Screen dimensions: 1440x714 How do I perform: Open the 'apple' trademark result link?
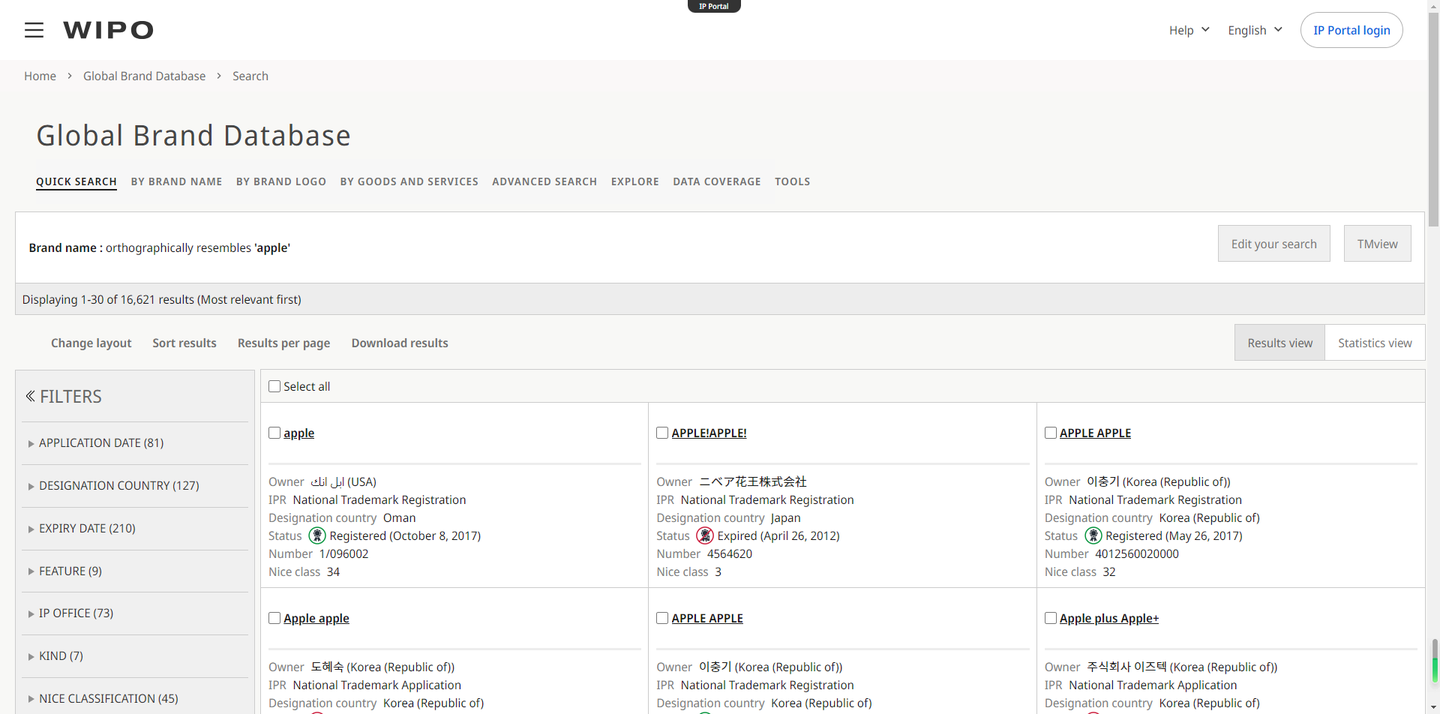pyautogui.click(x=299, y=433)
